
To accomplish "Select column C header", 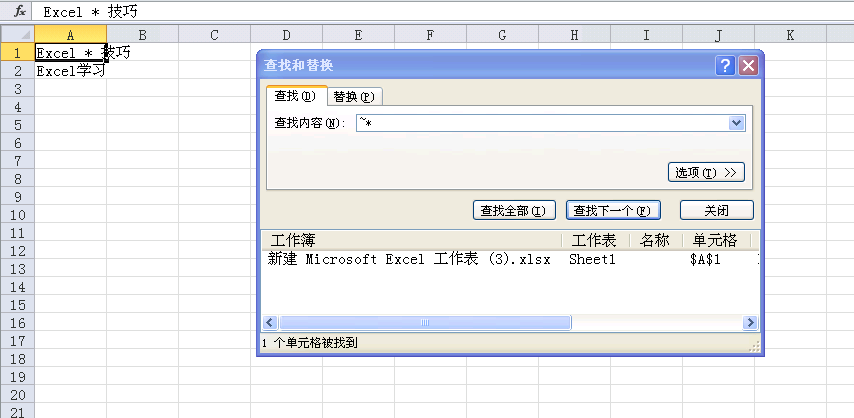I will tap(214, 35).
